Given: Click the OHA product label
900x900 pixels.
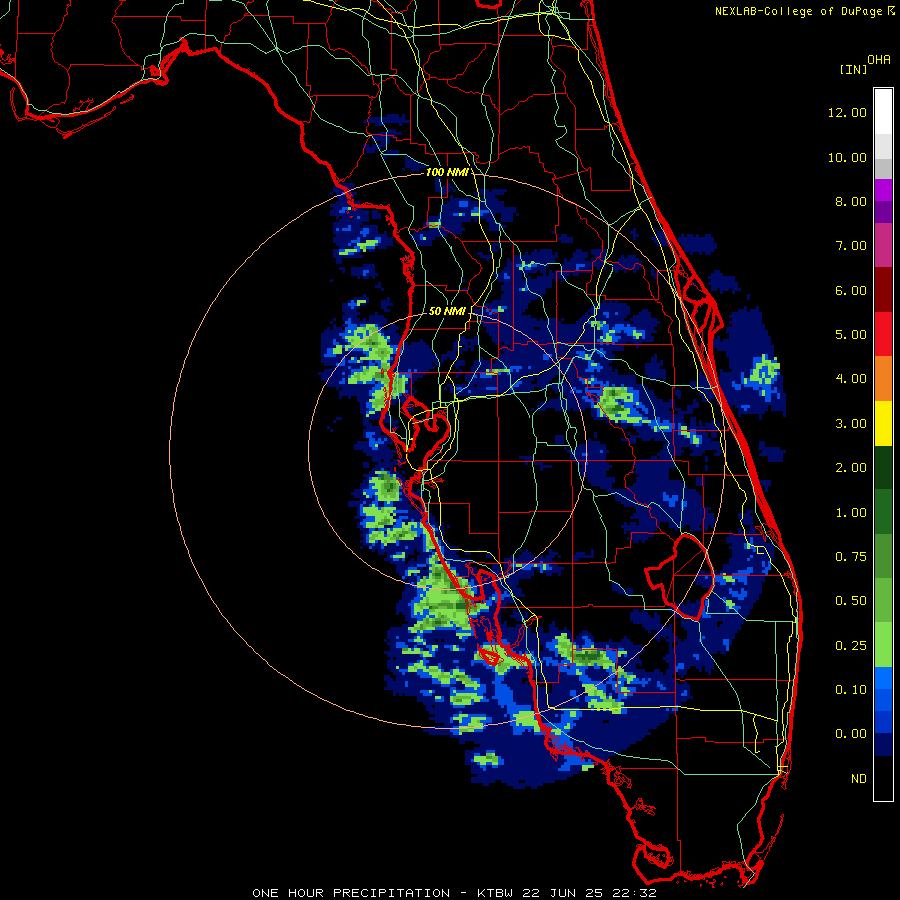Looking at the screenshot, I should (879, 60).
